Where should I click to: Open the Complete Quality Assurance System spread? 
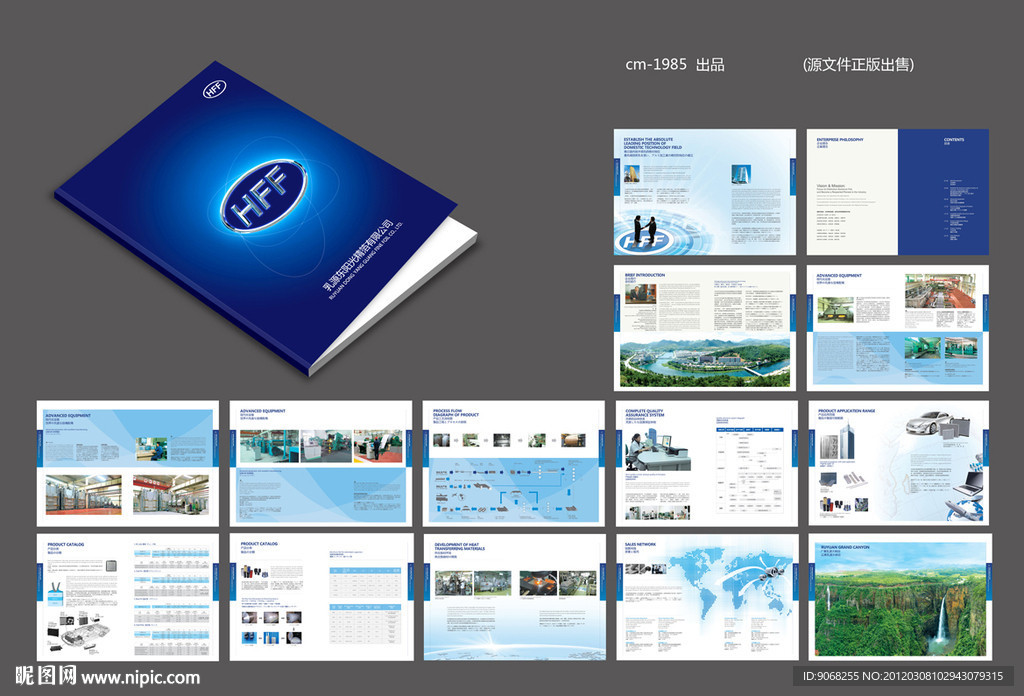[x=707, y=464]
